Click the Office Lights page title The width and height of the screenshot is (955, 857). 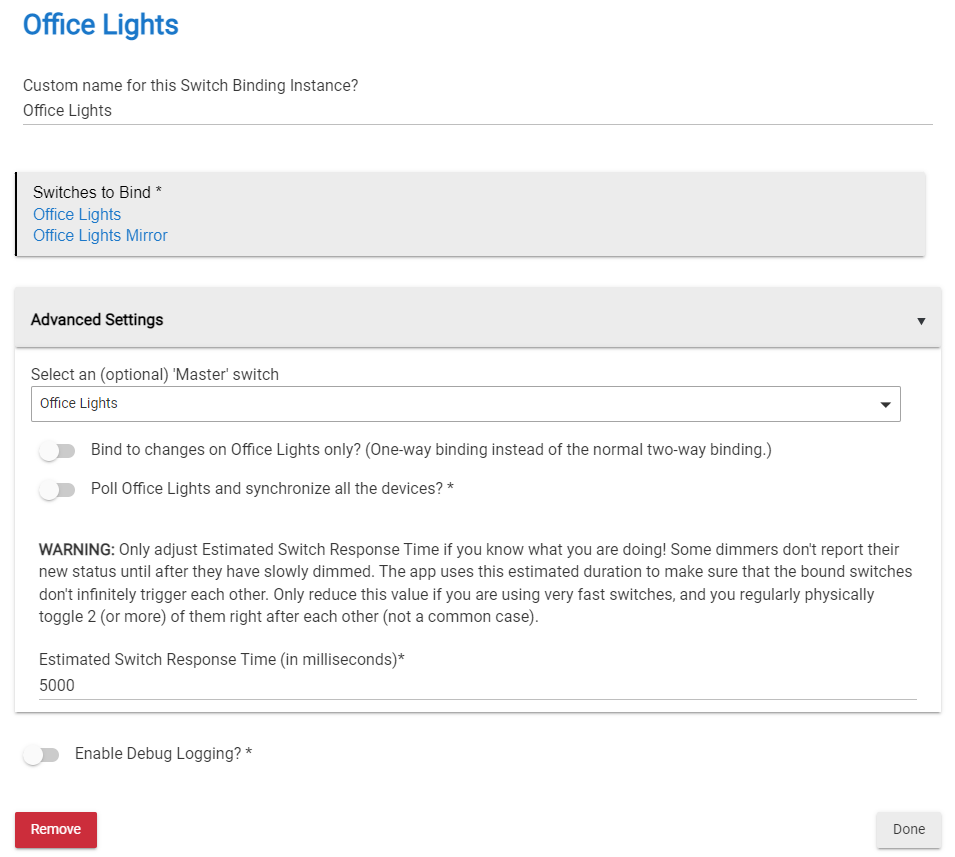pos(100,25)
